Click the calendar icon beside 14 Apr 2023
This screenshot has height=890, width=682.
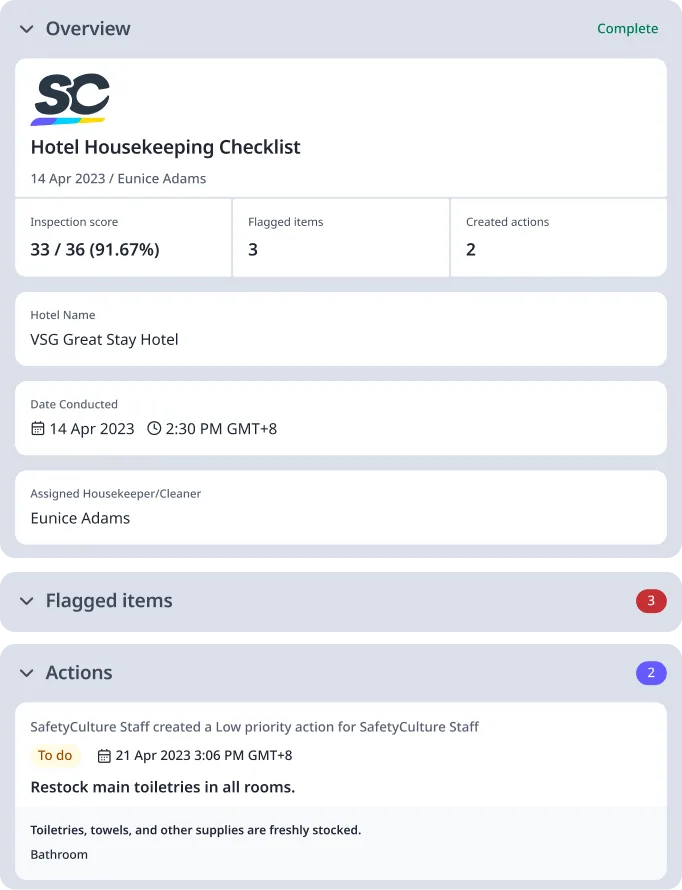36,426
